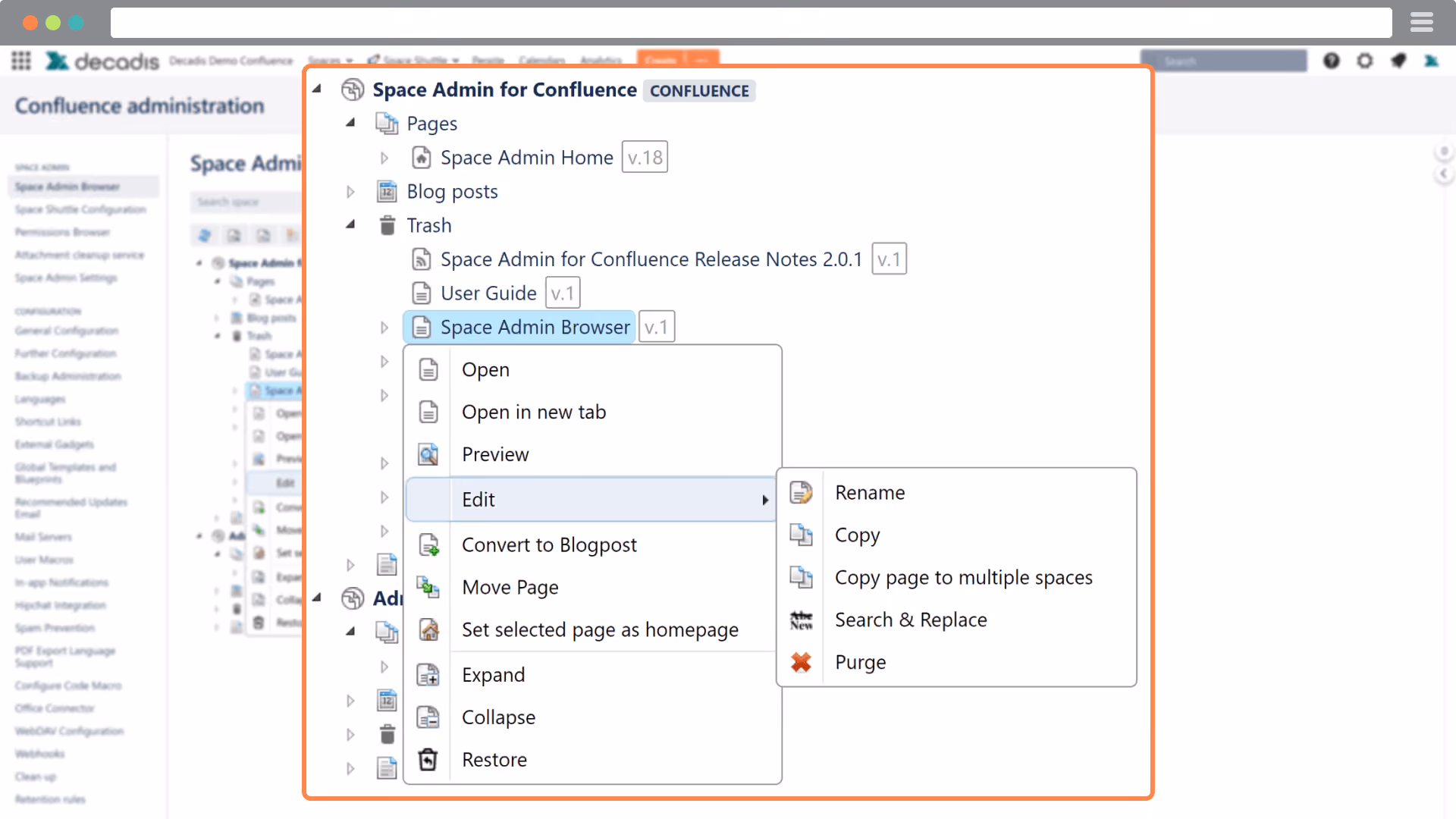Click the header Search field
This screenshot has height=819, width=1456.
[1224, 61]
